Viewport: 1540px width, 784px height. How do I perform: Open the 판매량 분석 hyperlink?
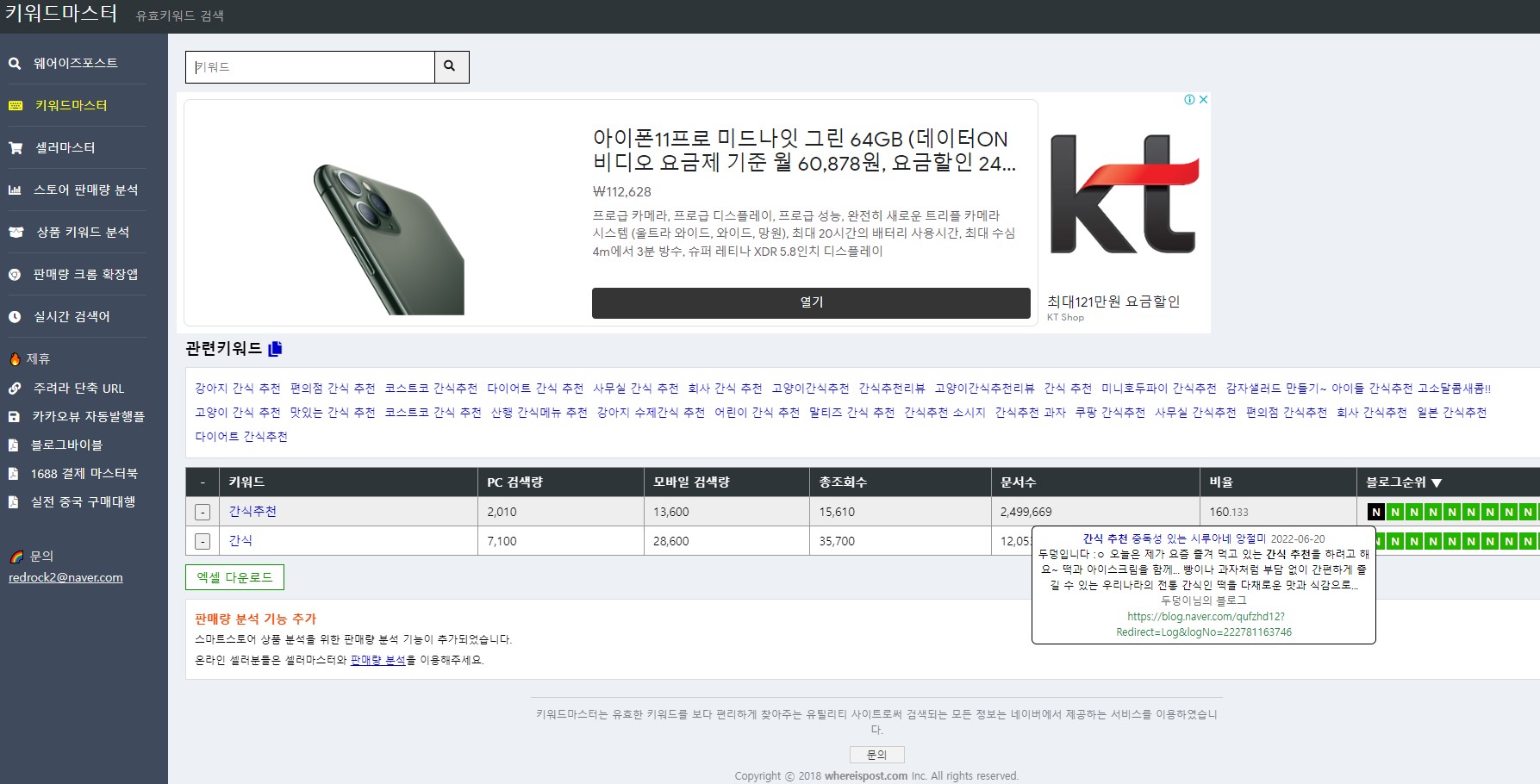coord(377,661)
